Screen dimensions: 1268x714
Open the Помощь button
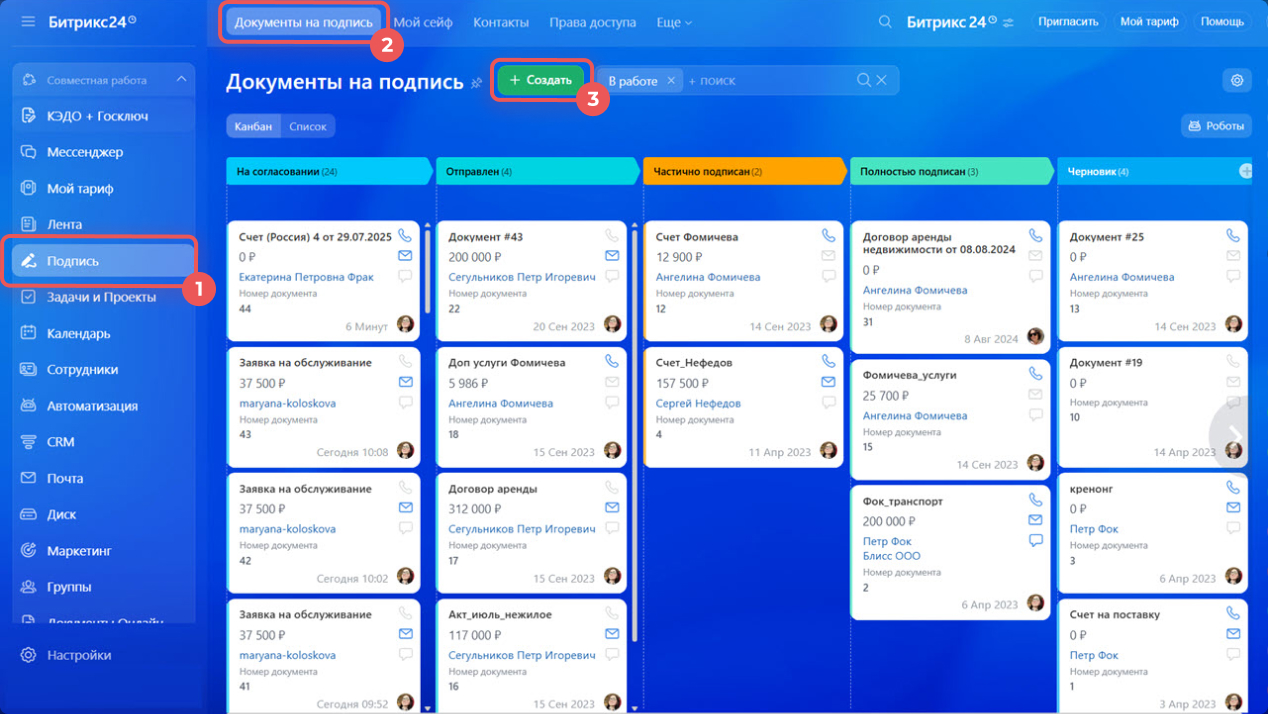[1222, 22]
